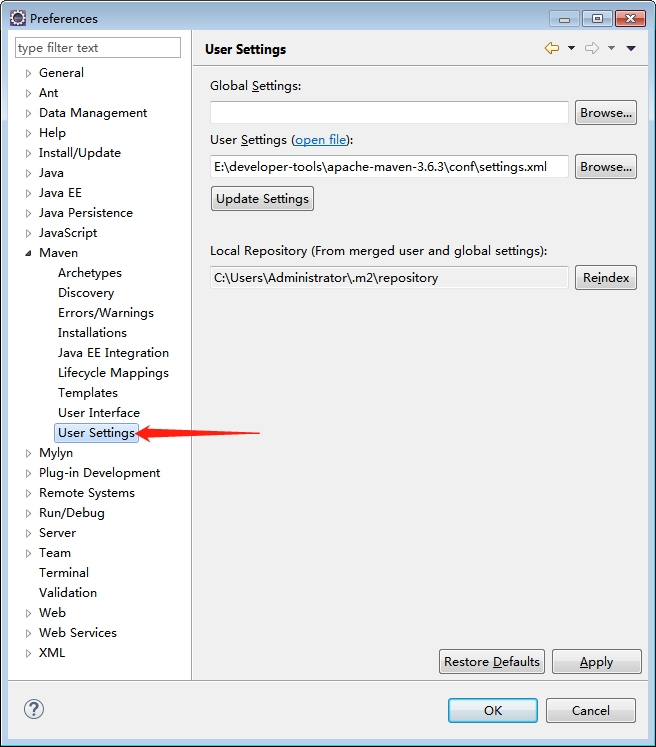The height and width of the screenshot is (747, 656).
Task: Expand the Run/Debug node
Action: click(x=28, y=513)
